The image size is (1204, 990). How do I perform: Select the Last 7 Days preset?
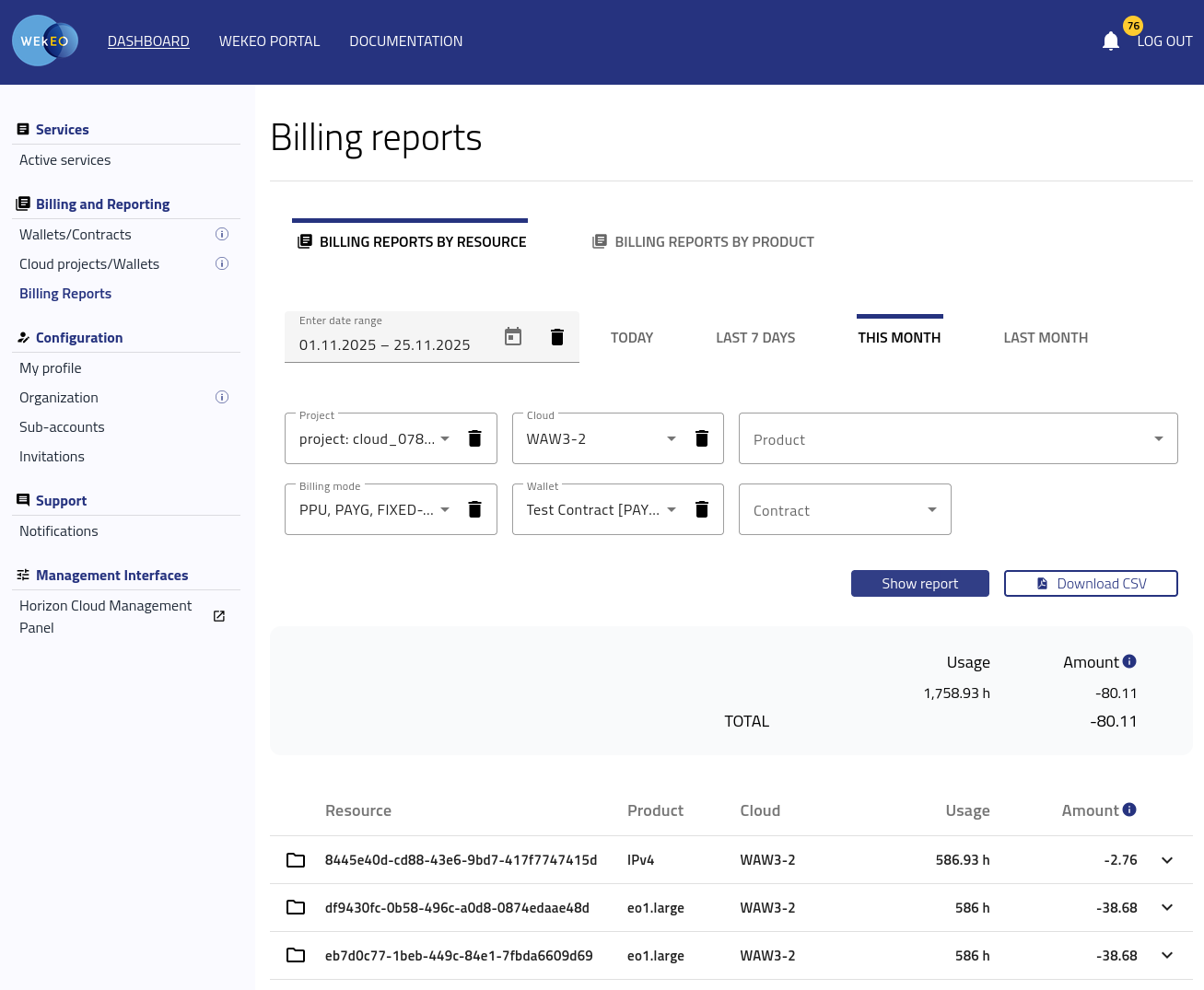coord(755,338)
